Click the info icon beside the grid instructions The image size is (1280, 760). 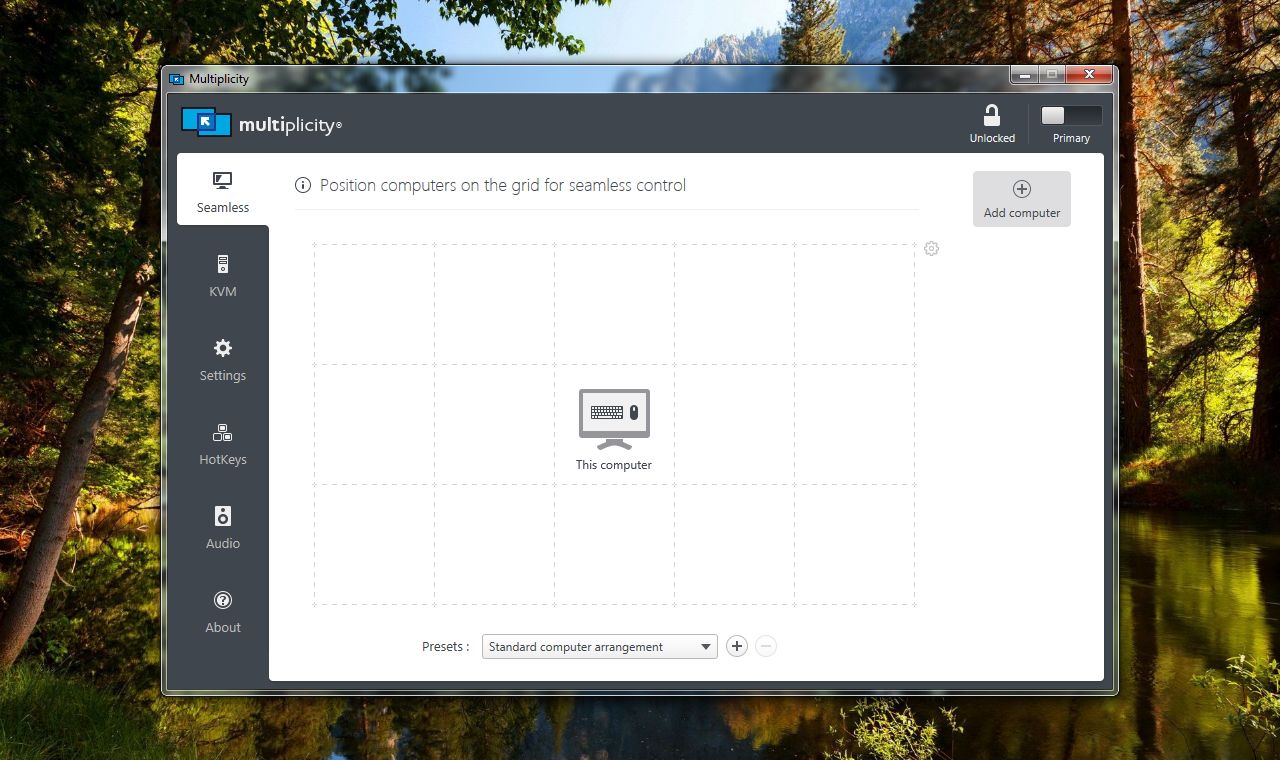point(301,185)
